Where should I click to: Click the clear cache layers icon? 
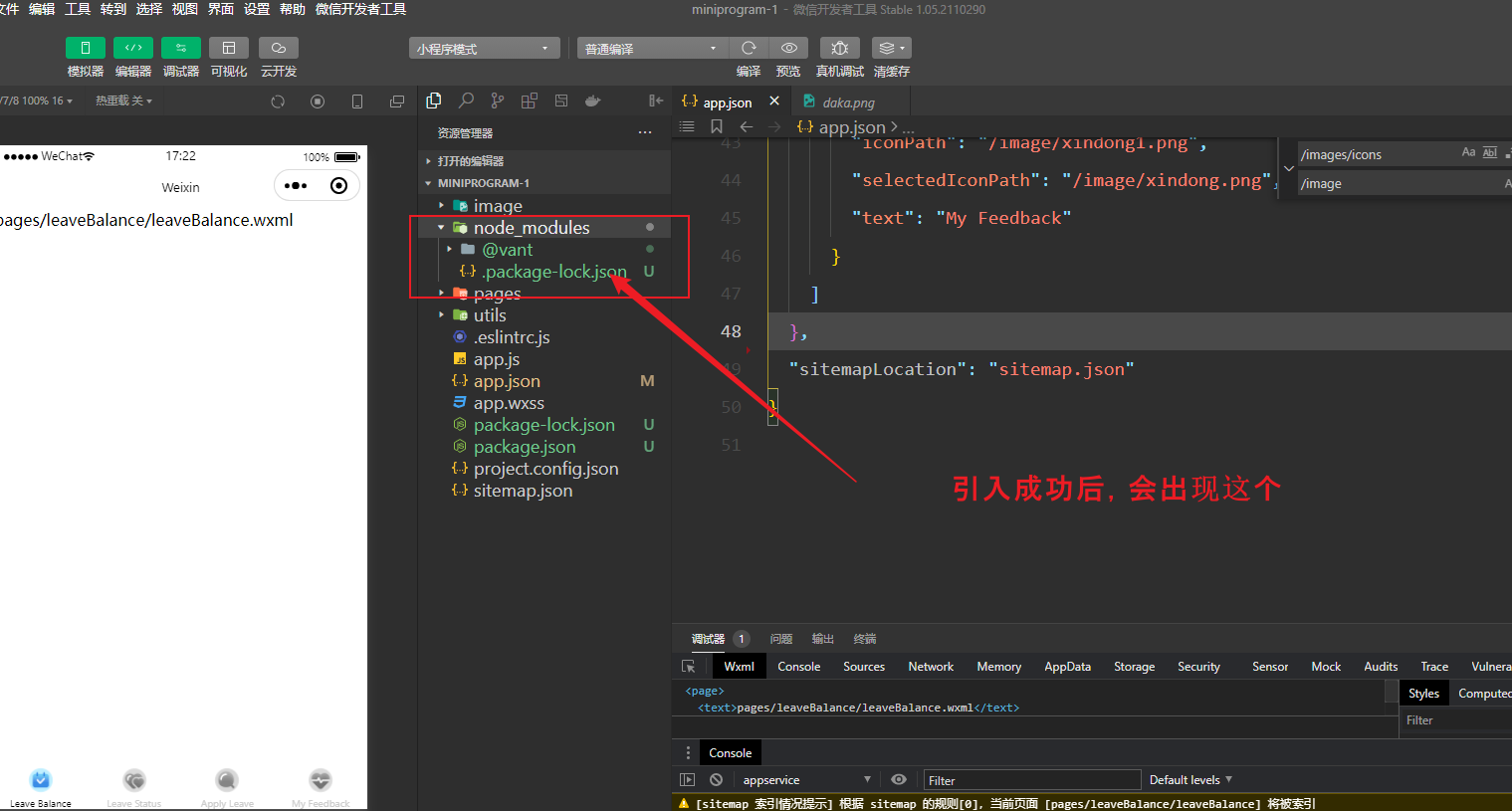coord(892,48)
